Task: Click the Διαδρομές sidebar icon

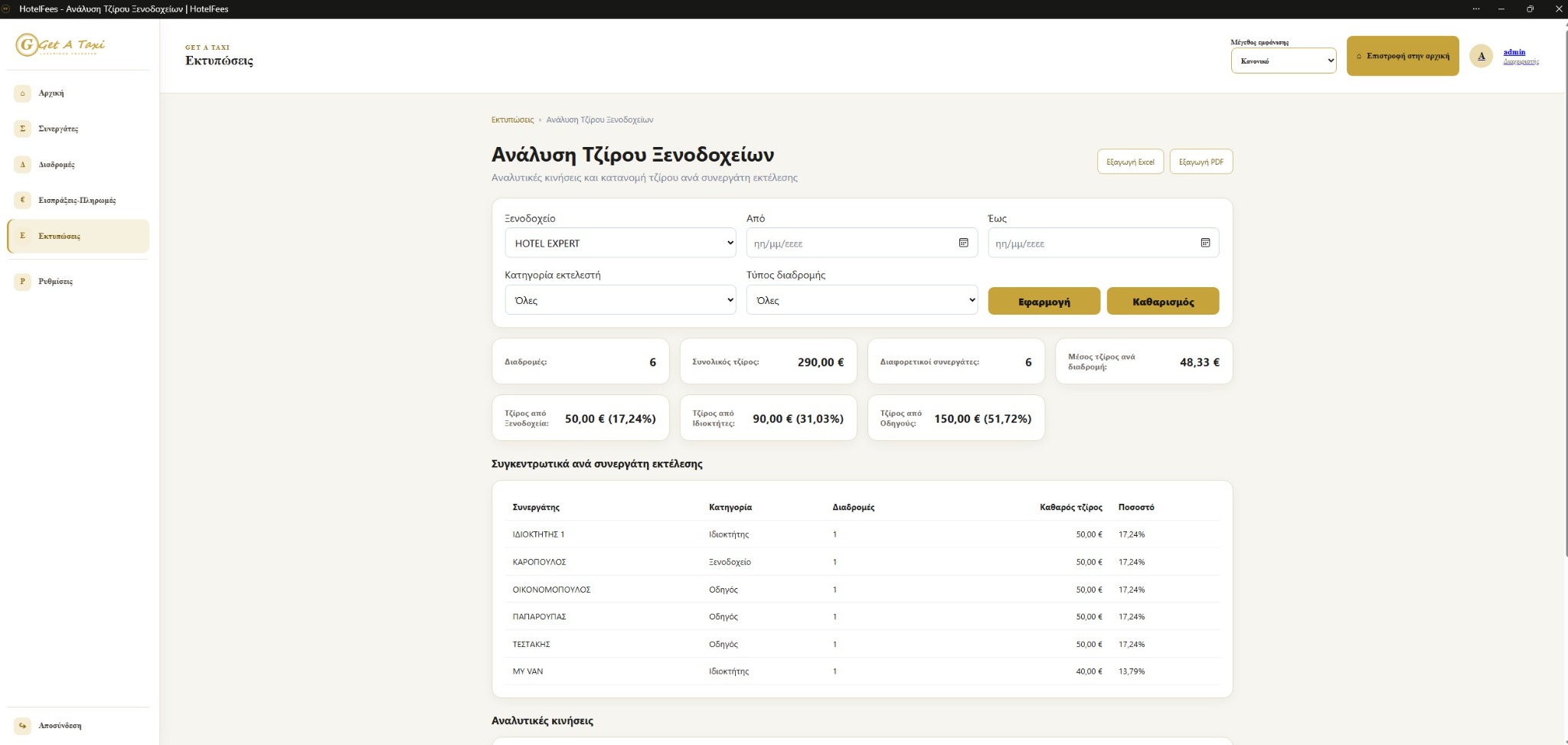Action: point(22,165)
